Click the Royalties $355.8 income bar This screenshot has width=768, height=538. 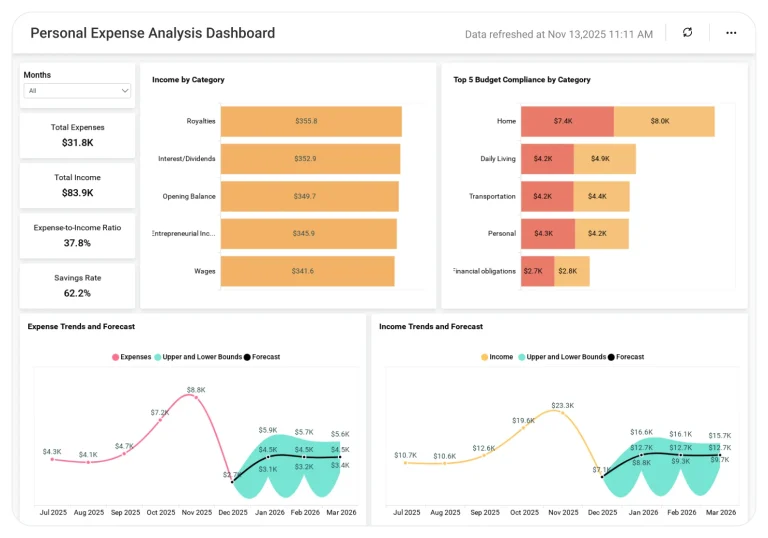coord(311,121)
